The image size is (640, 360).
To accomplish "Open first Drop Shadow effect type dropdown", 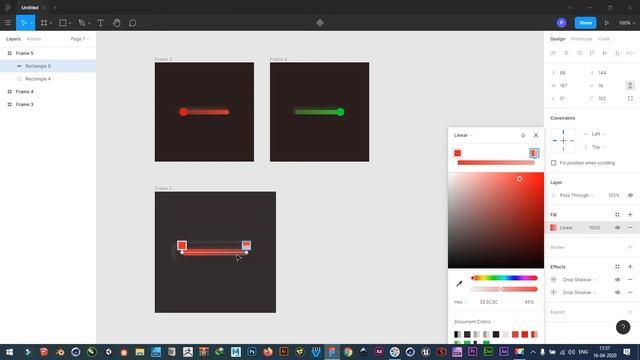I will click(579, 280).
